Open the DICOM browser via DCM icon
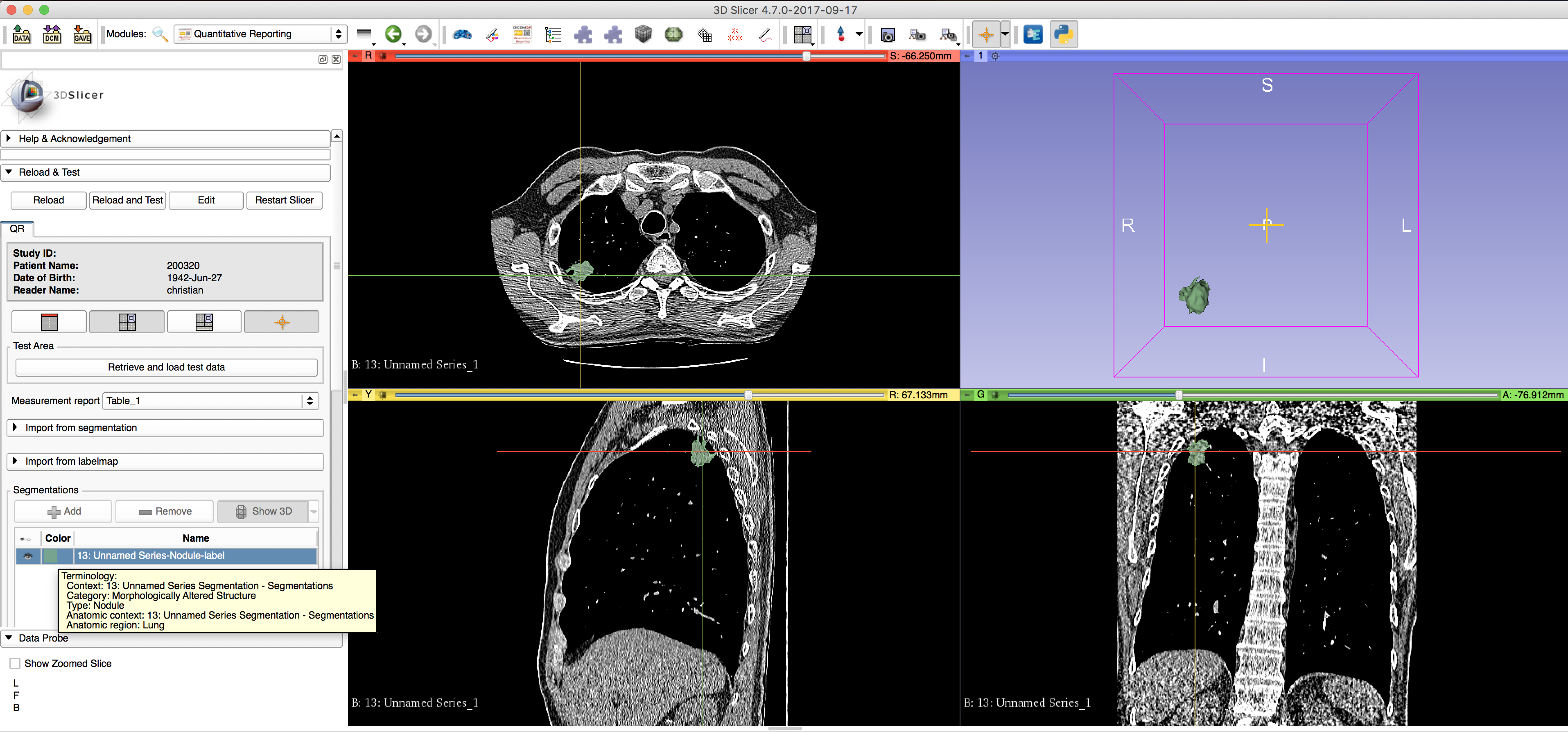 52,35
